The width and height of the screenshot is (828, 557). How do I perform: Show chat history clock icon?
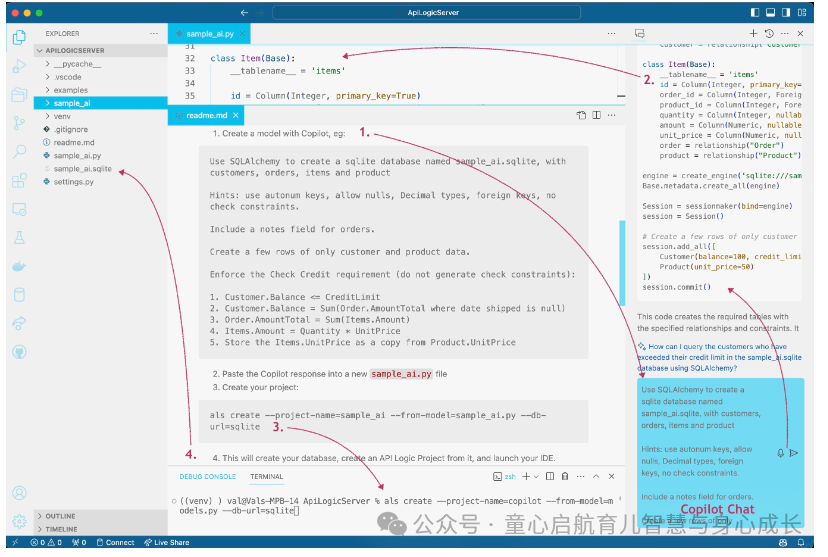(x=769, y=33)
